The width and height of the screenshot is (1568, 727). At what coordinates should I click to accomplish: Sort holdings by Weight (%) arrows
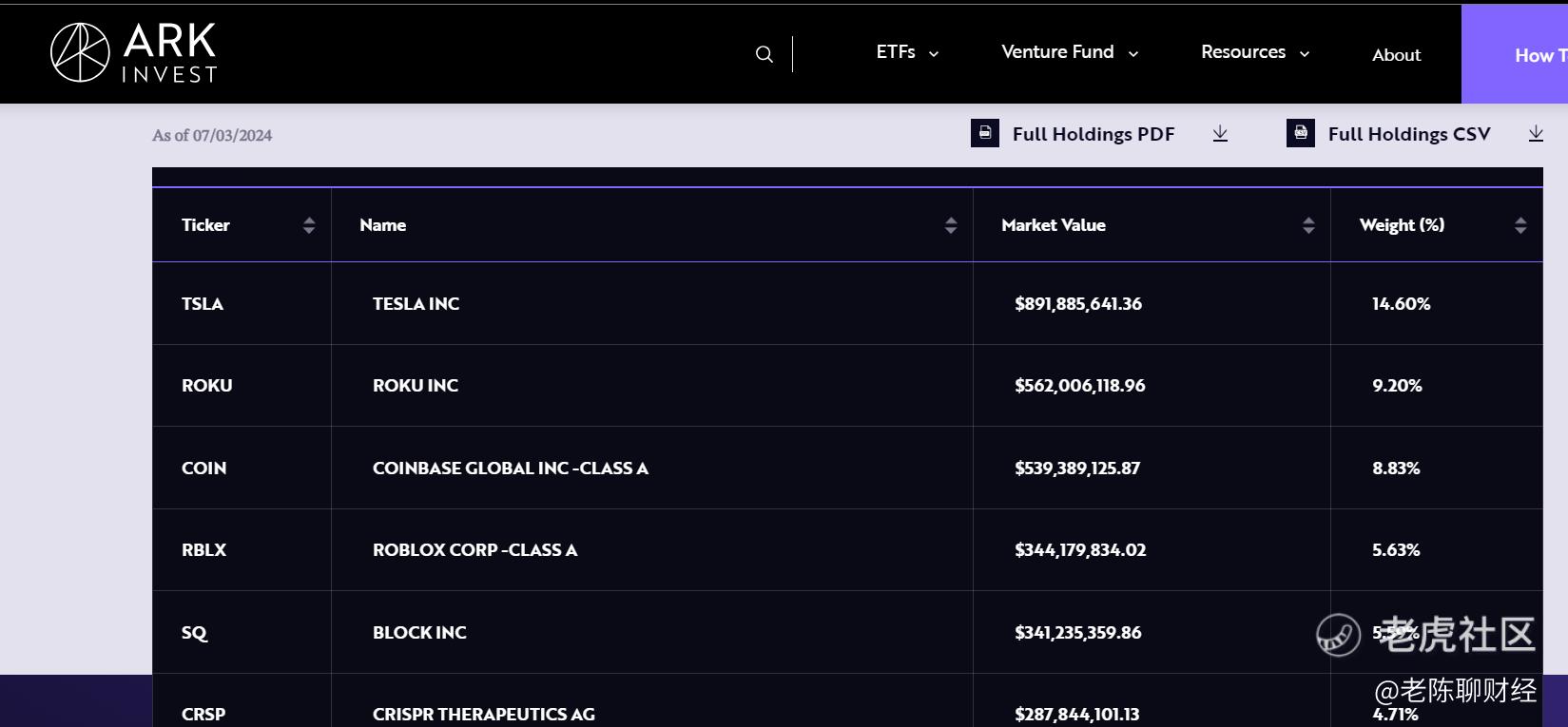(x=1520, y=225)
